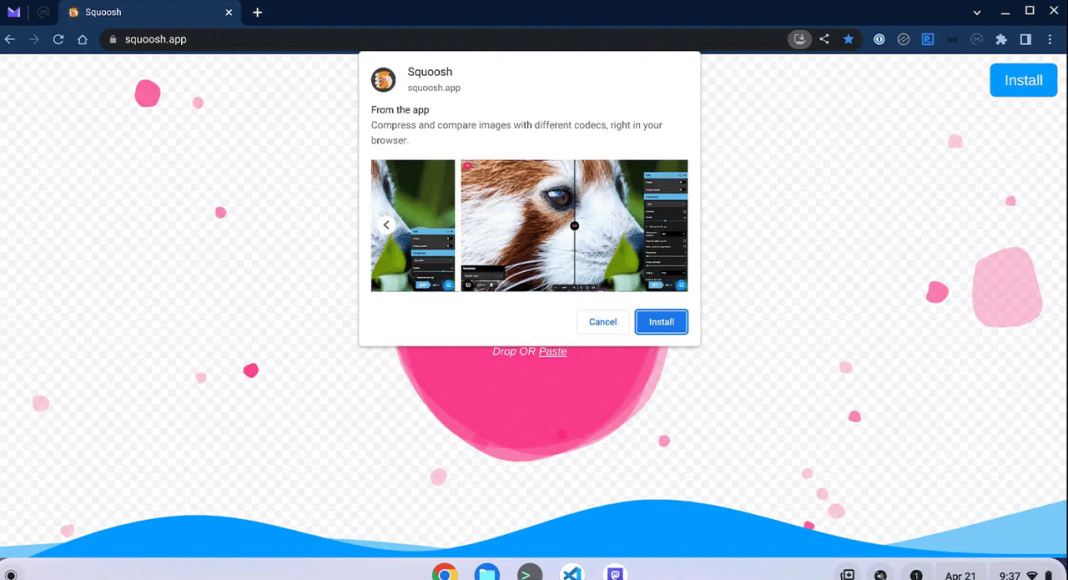
Task: Open the launcher circle button in shelf
Action: (10, 575)
